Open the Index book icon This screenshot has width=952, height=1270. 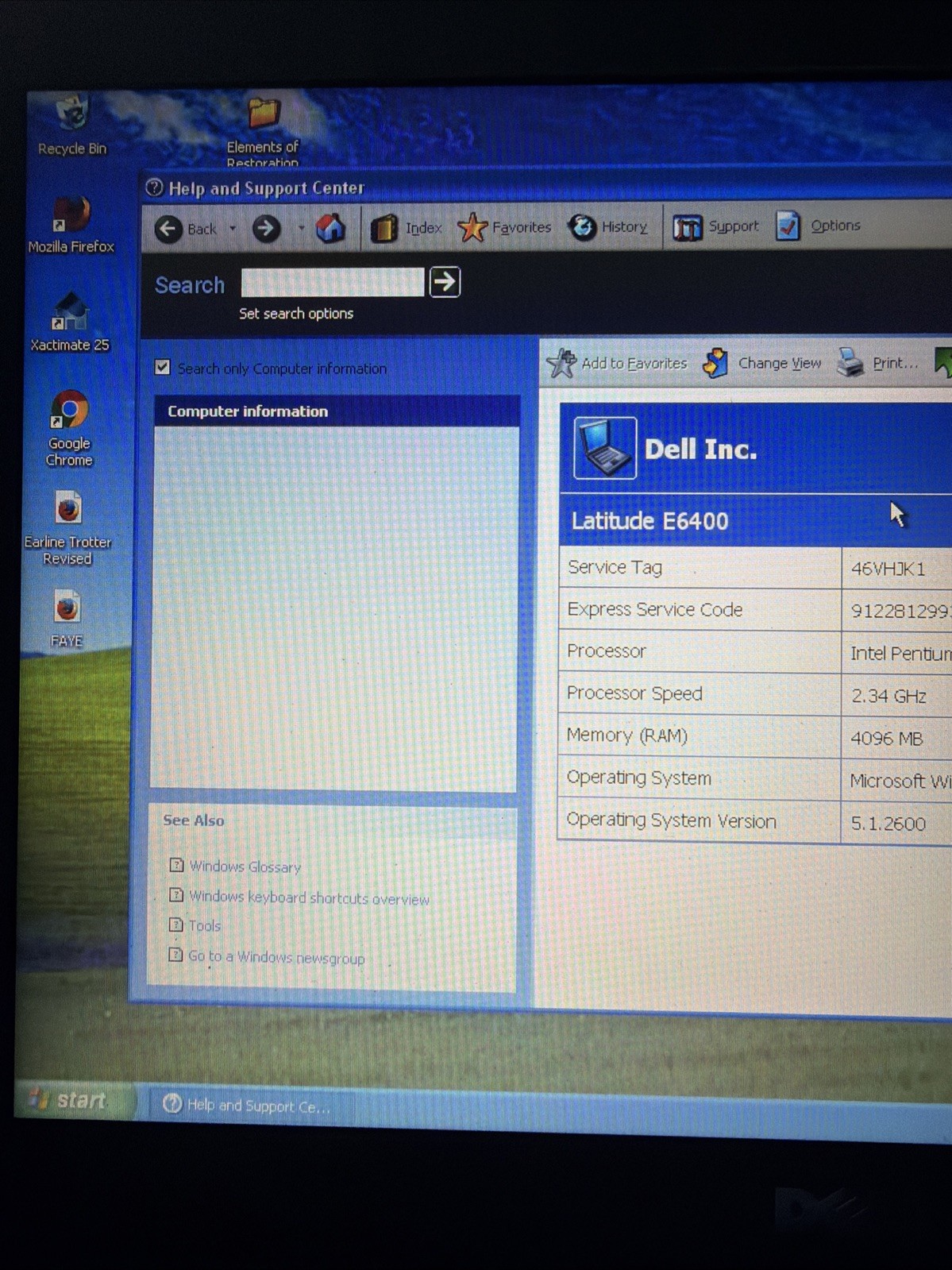(384, 229)
